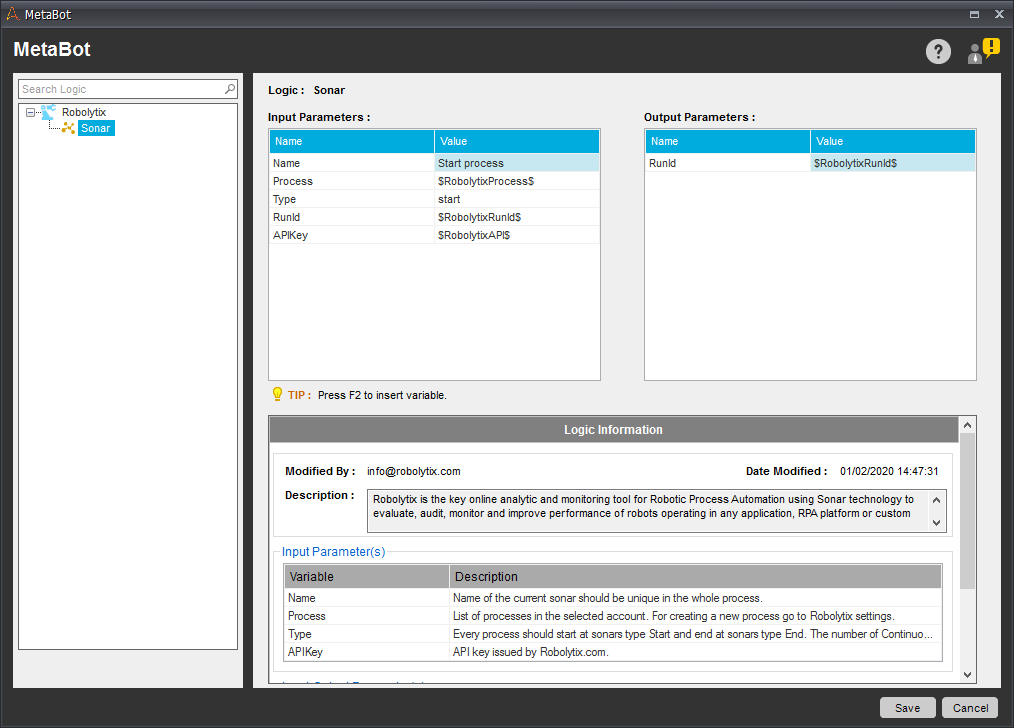Click the MetaBot app logo in title bar
The image size is (1014, 728).
coord(12,14)
